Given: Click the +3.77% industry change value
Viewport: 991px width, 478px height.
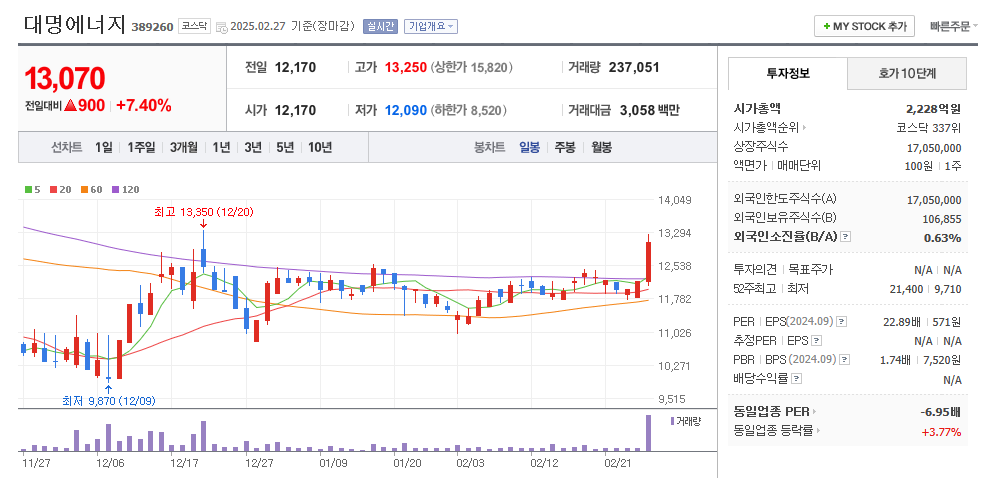Looking at the screenshot, I should point(942,432).
